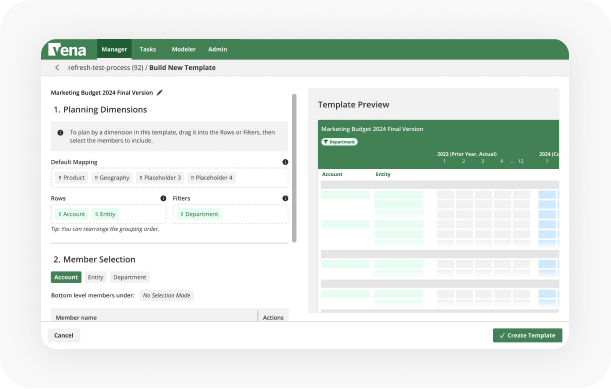The height and width of the screenshot is (389, 611).
Task: Click the Member name column header
Action: point(76,318)
